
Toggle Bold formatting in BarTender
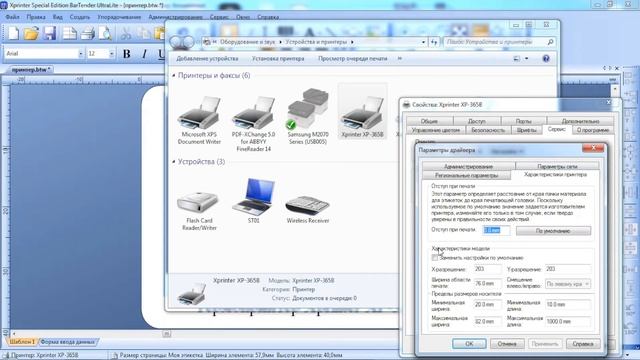(127, 53)
